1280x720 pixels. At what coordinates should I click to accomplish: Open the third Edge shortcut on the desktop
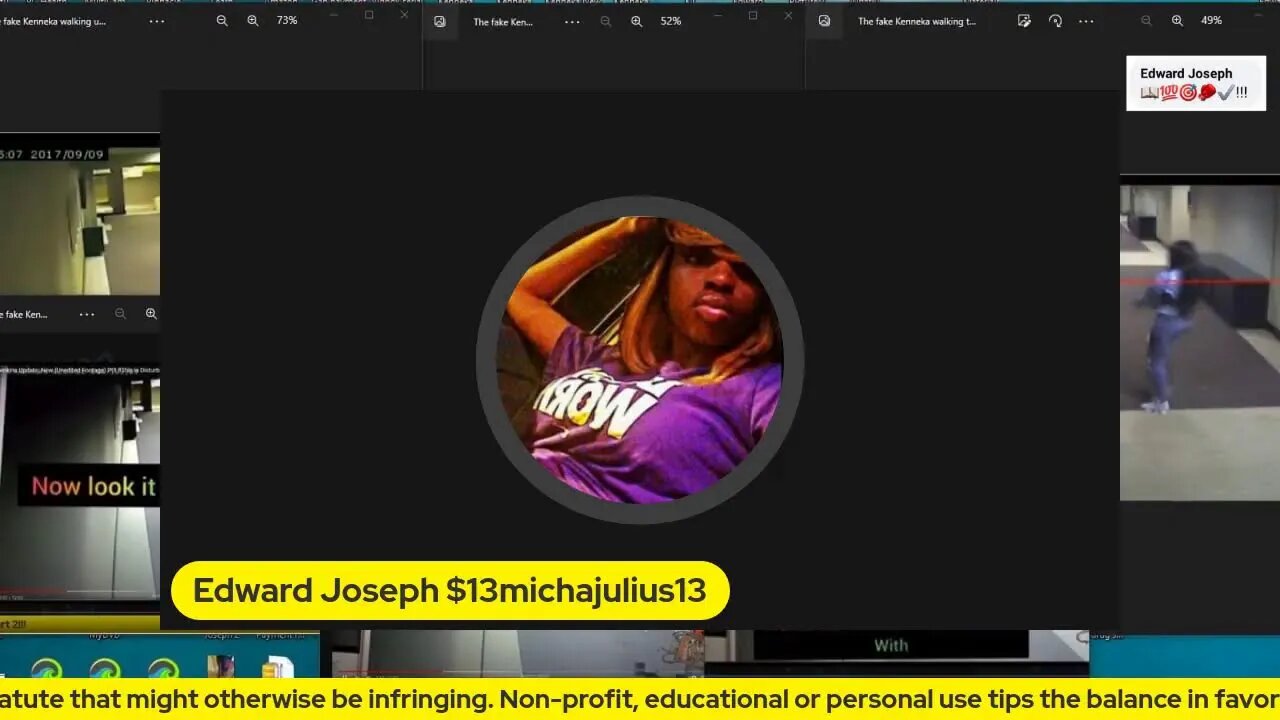click(x=163, y=667)
